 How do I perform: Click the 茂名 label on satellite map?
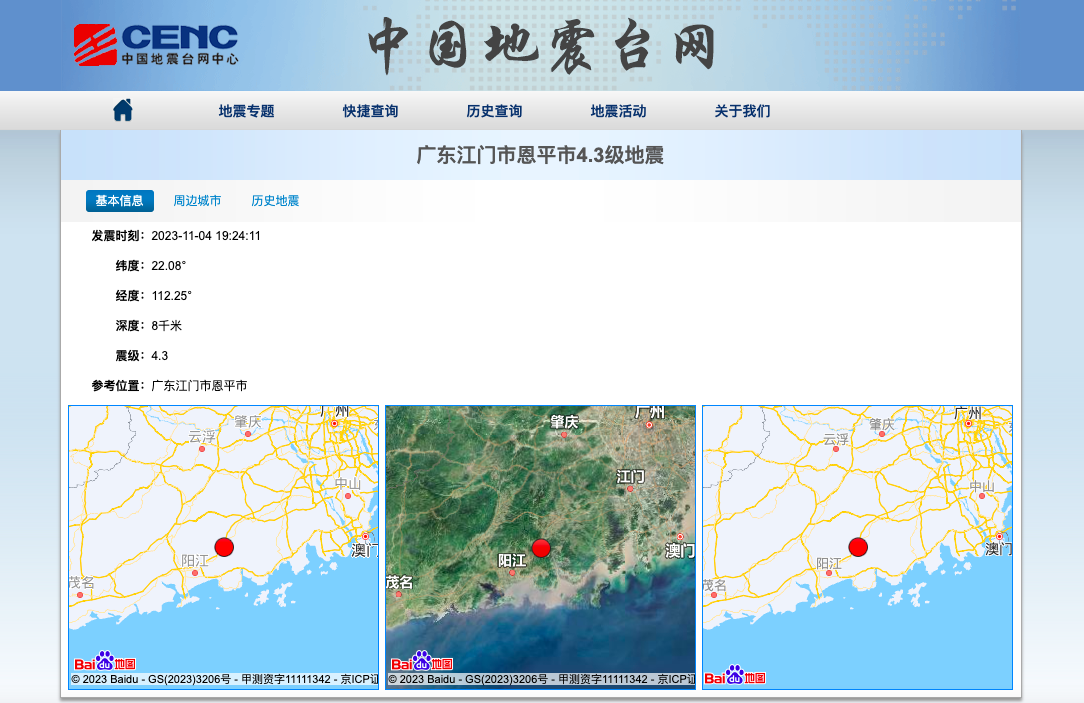(x=400, y=582)
